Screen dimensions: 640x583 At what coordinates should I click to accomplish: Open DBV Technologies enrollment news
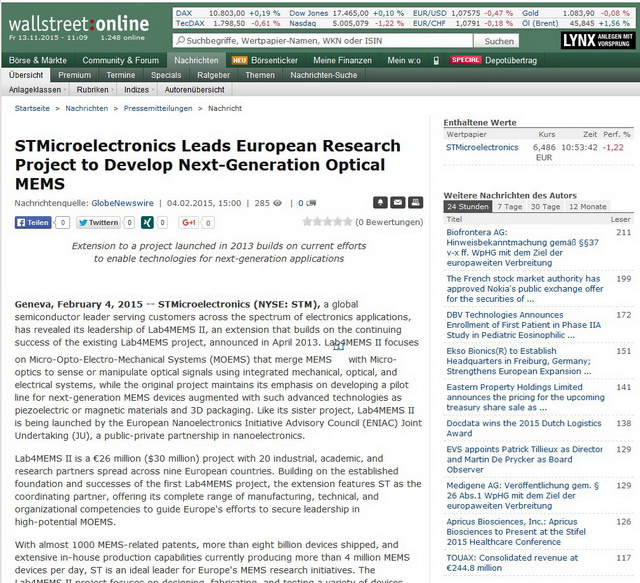click(524, 325)
